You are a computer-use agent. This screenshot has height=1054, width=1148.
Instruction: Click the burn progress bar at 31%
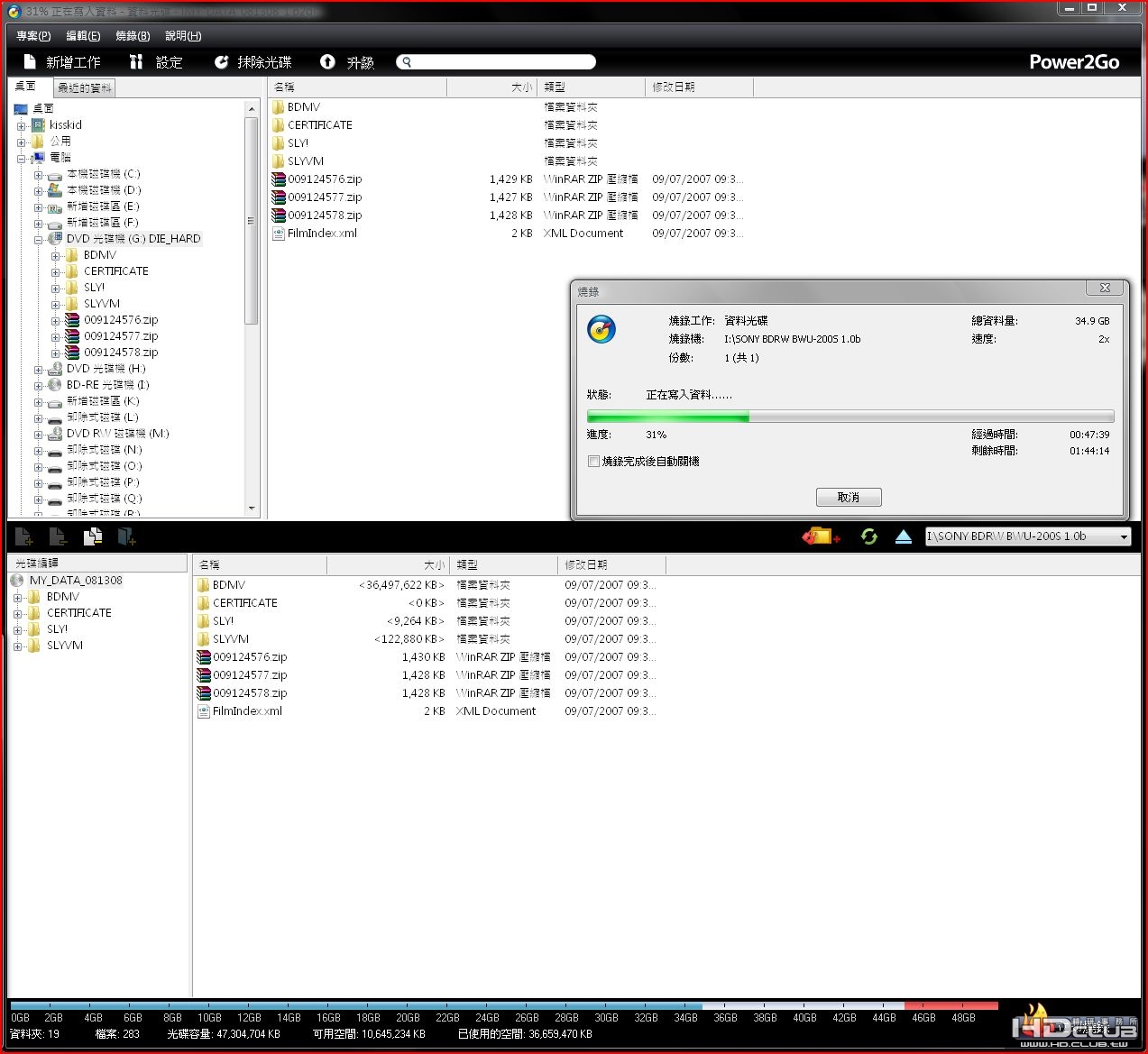(x=850, y=417)
